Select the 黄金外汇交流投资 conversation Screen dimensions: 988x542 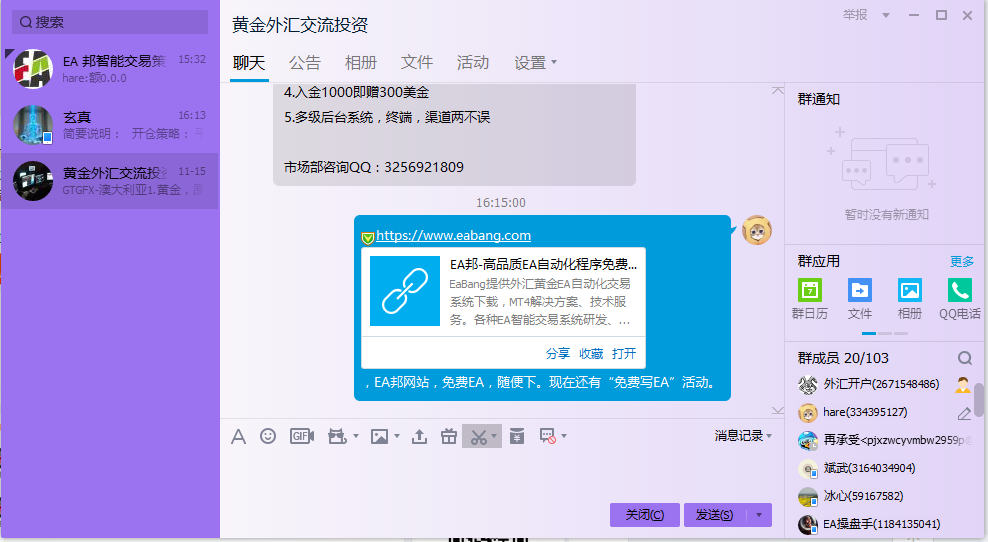tap(110, 181)
